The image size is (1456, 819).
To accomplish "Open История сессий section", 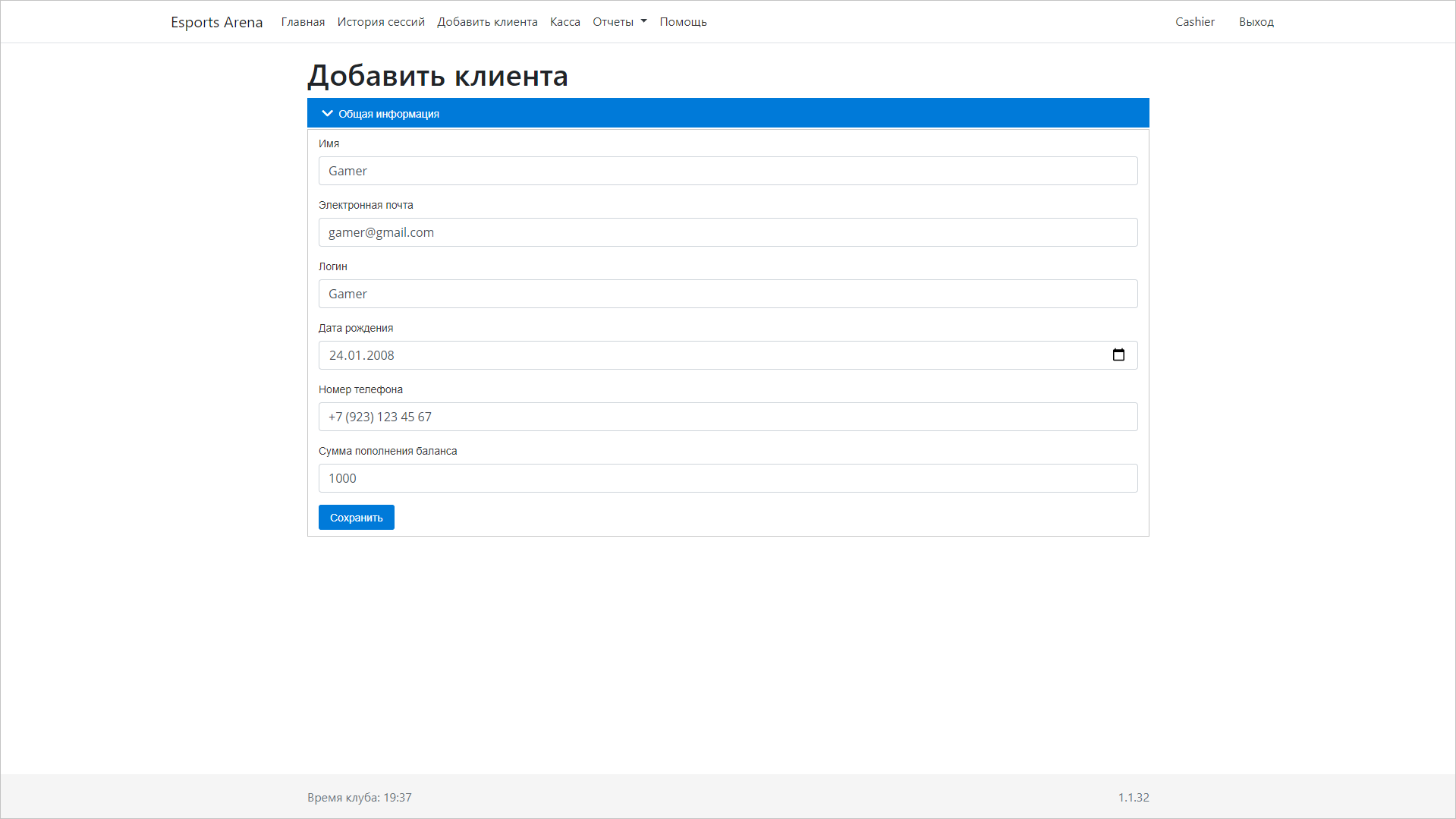I will [381, 21].
